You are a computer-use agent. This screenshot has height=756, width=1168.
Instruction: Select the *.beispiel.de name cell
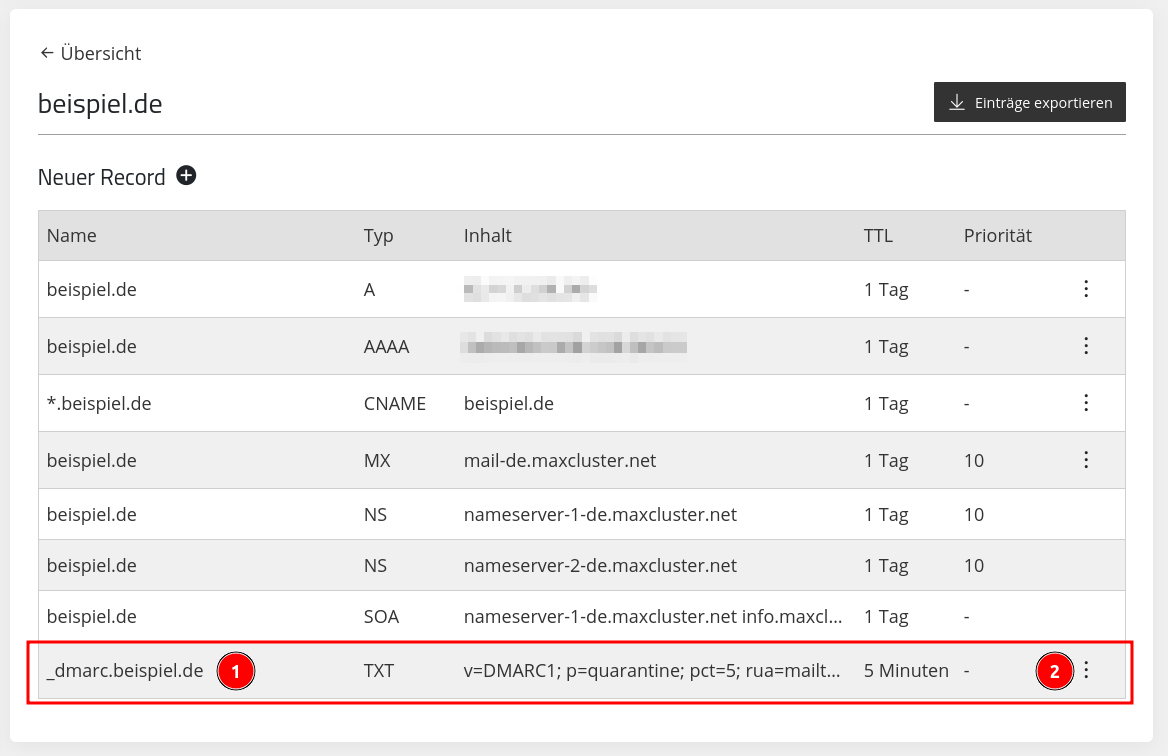[x=99, y=403]
